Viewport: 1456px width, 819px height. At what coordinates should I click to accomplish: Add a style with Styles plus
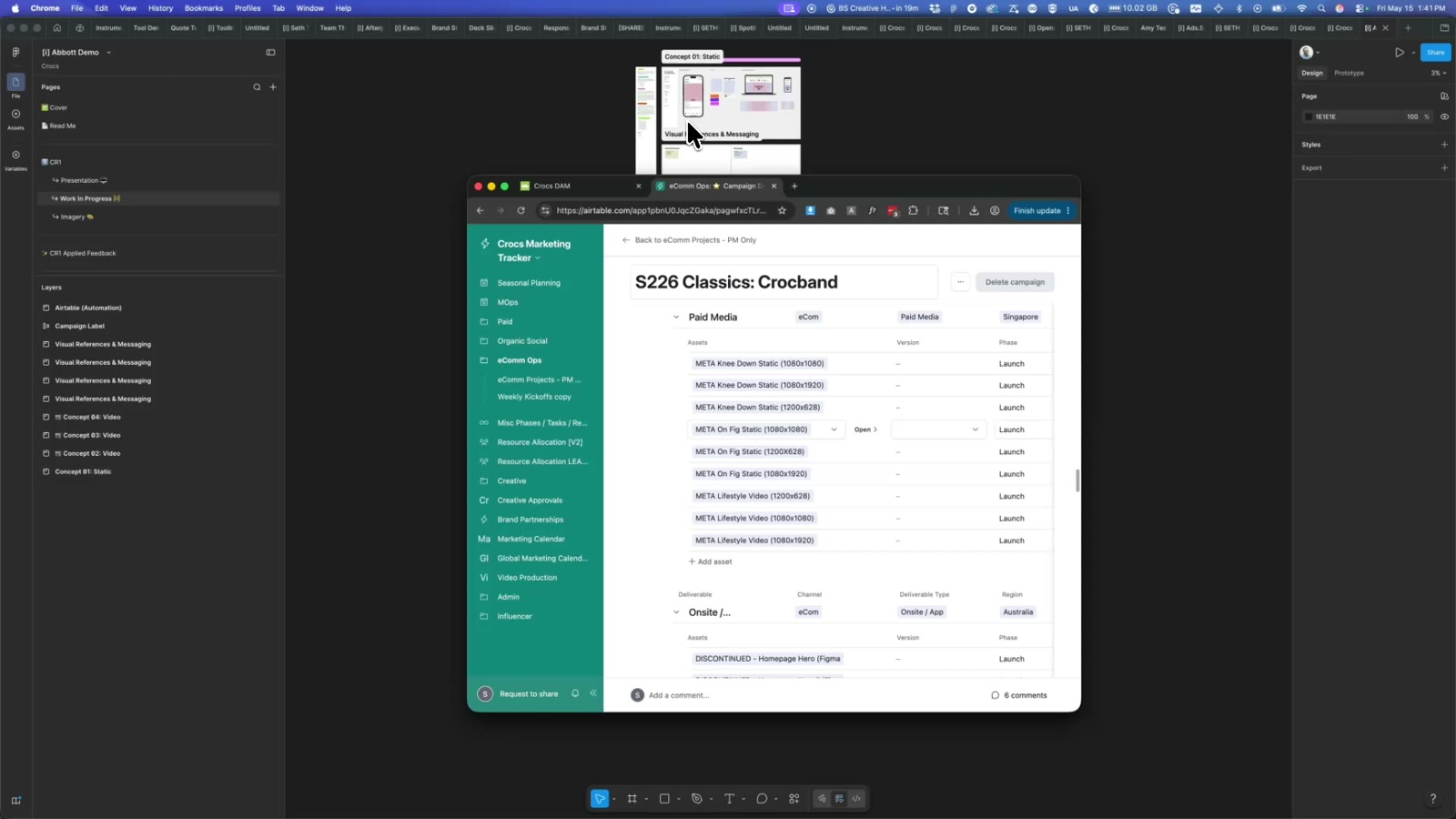point(1444,145)
